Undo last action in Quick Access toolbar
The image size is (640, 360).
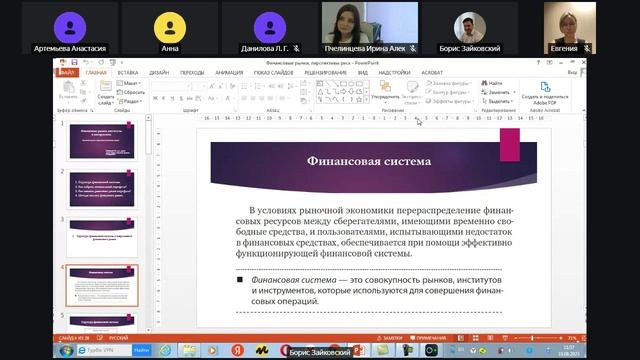(x=86, y=62)
